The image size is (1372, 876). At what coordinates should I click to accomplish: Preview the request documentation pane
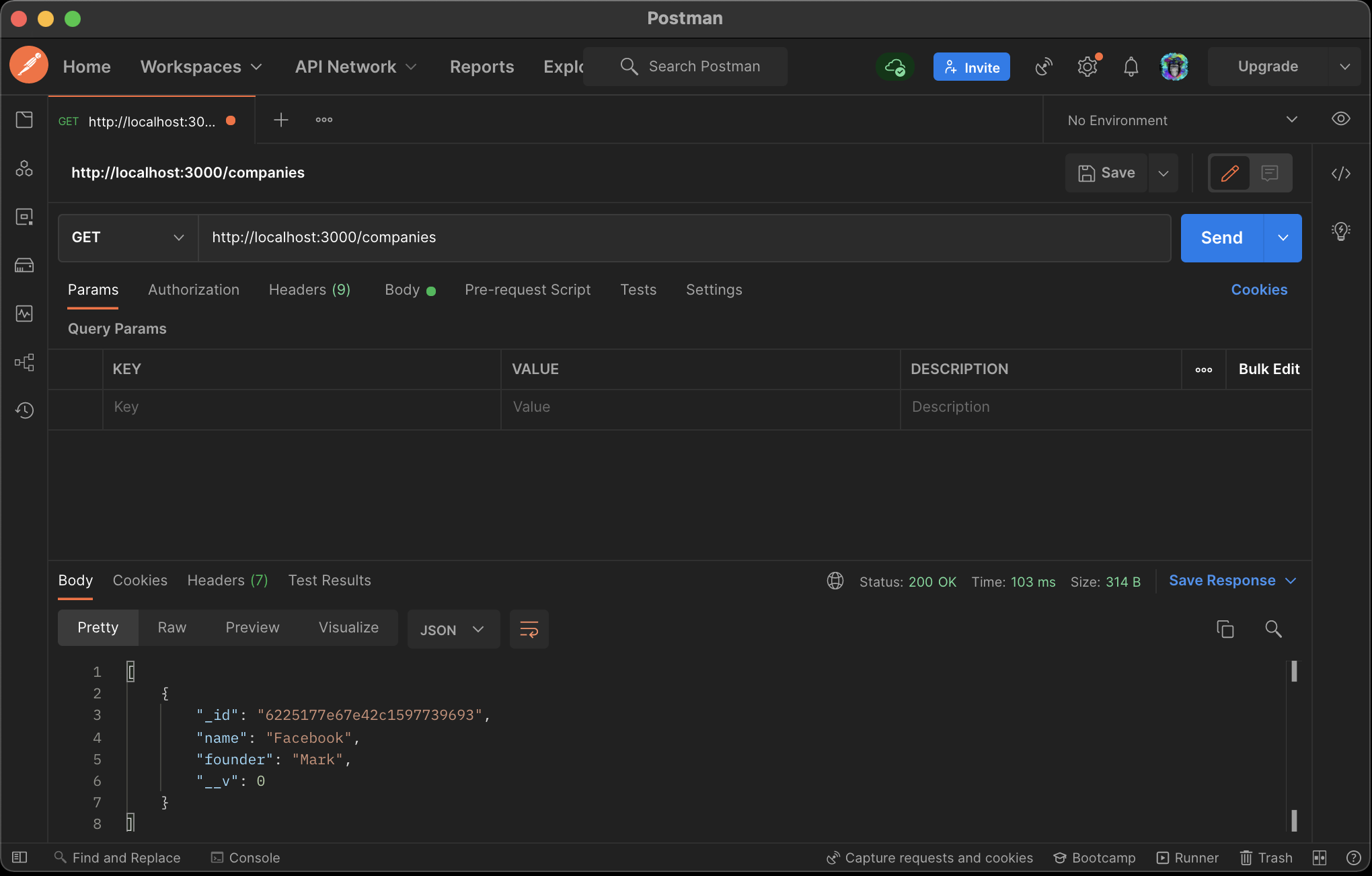1270,173
